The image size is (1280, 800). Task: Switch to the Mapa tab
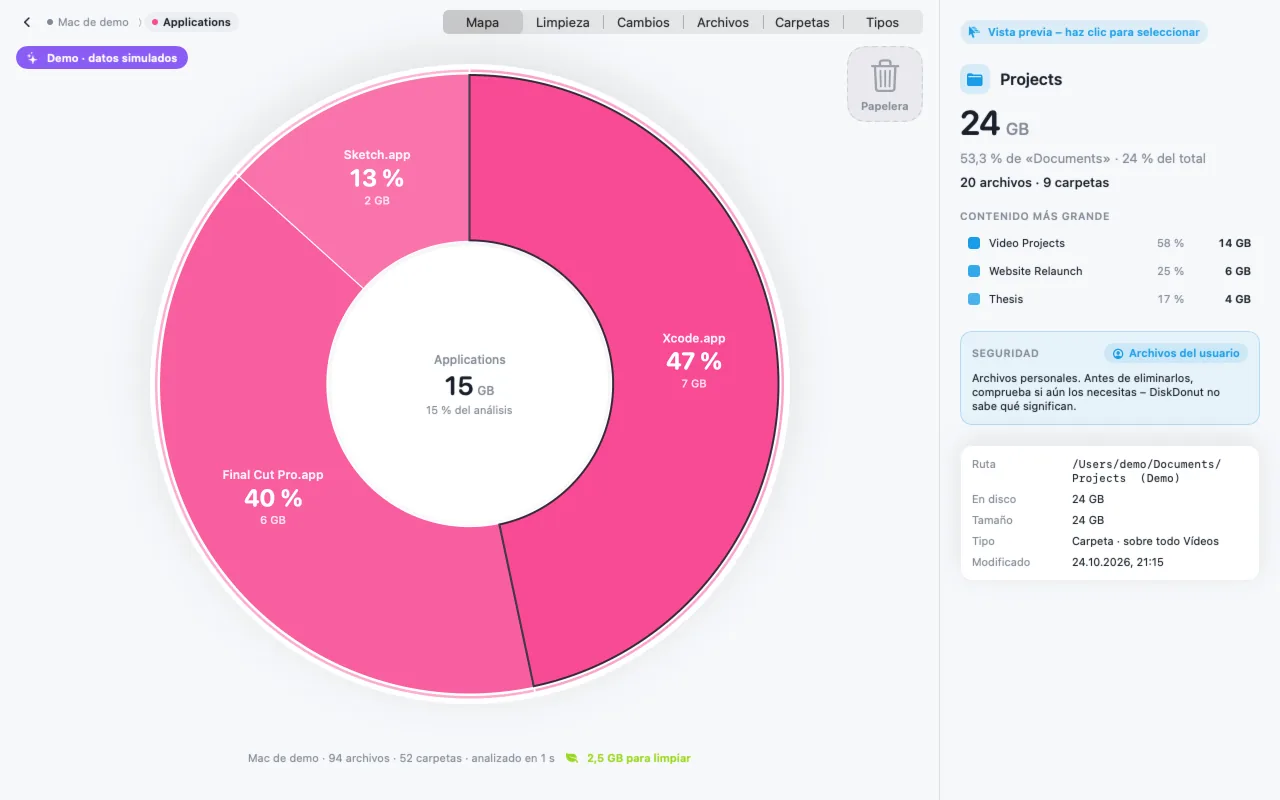483,22
